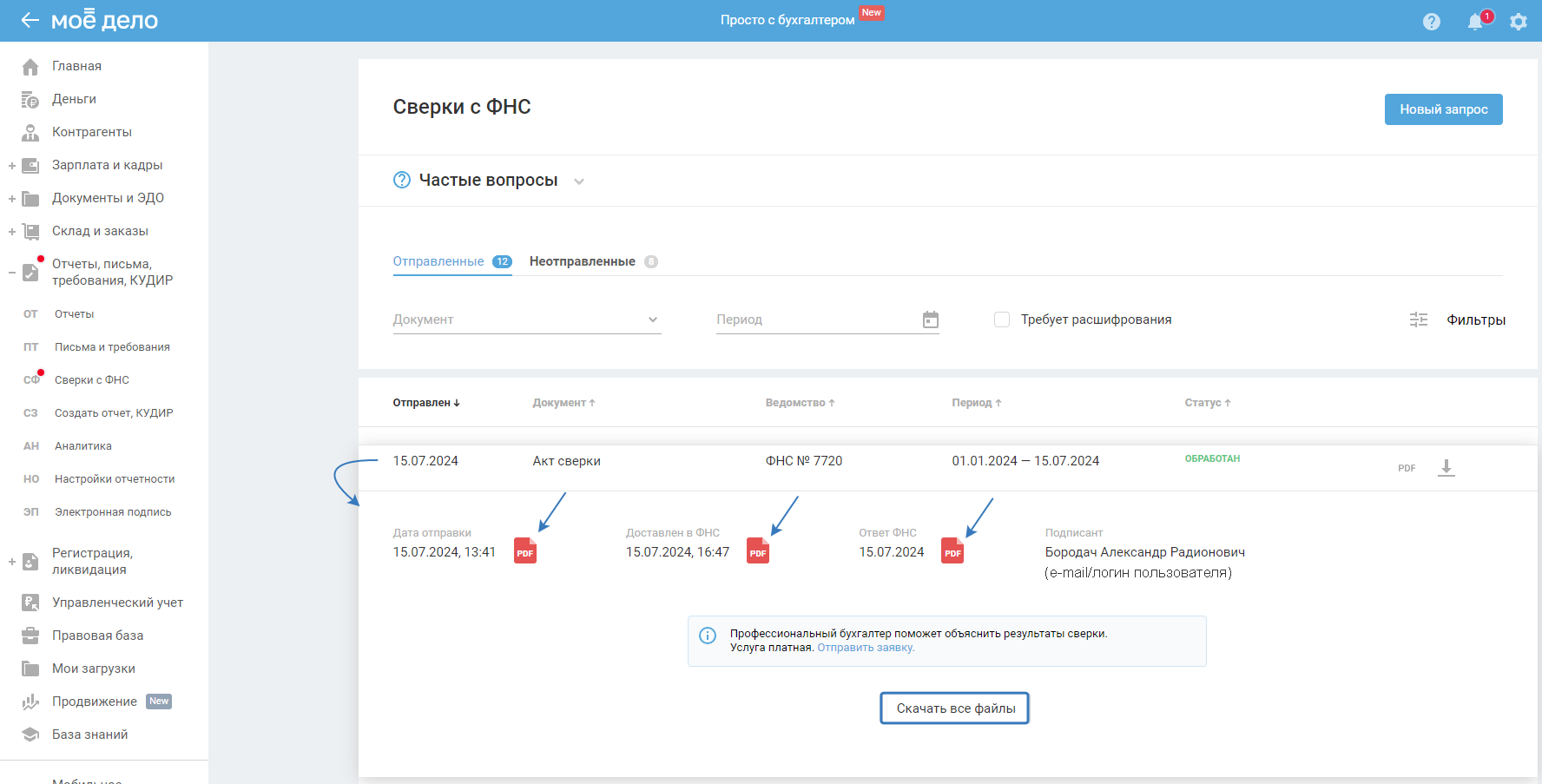Click the Мои загрузки folder icon
The image size is (1542, 784).
point(30,669)
